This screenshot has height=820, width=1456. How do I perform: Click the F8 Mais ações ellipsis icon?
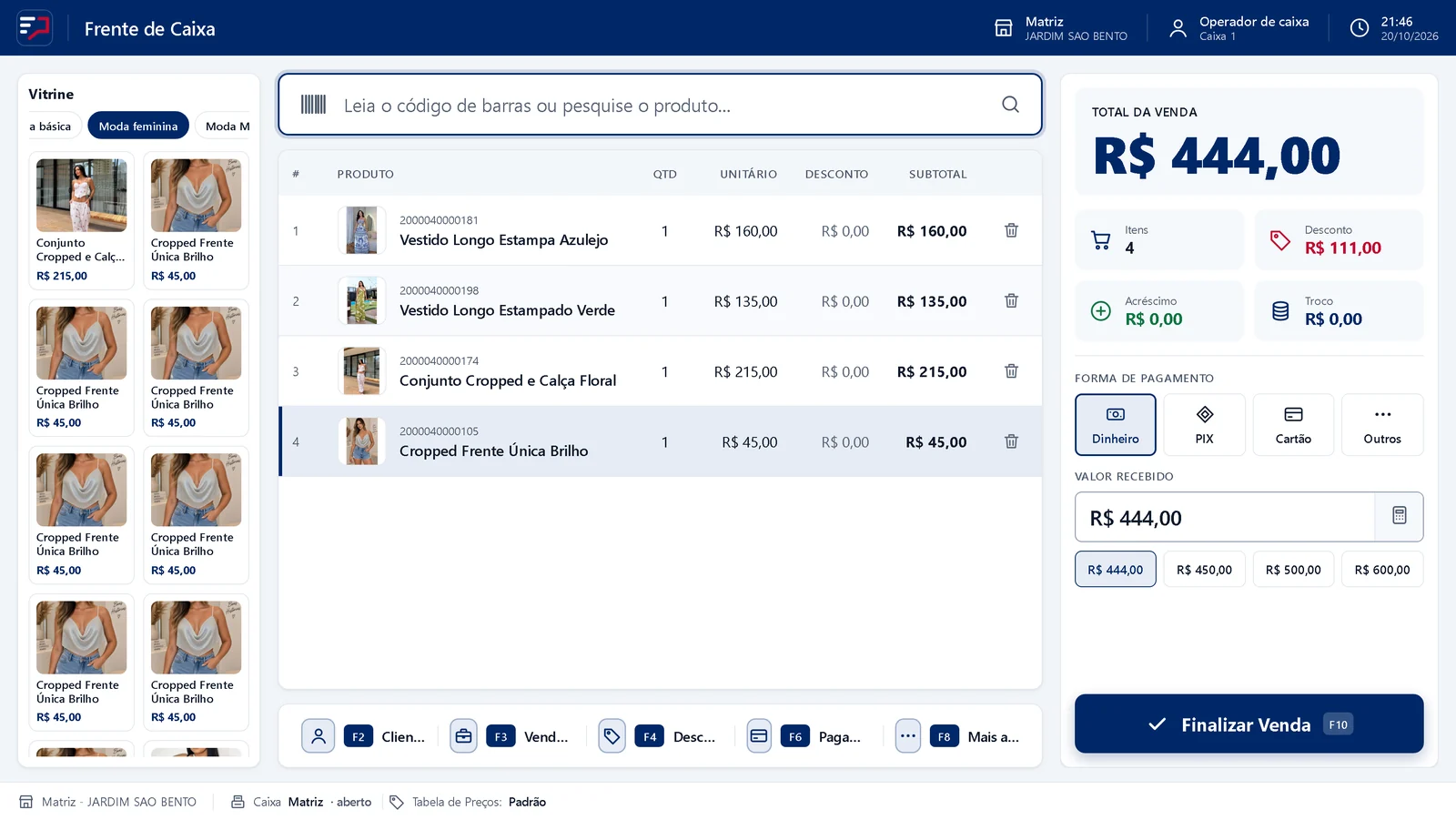click(x=908, y=736)
